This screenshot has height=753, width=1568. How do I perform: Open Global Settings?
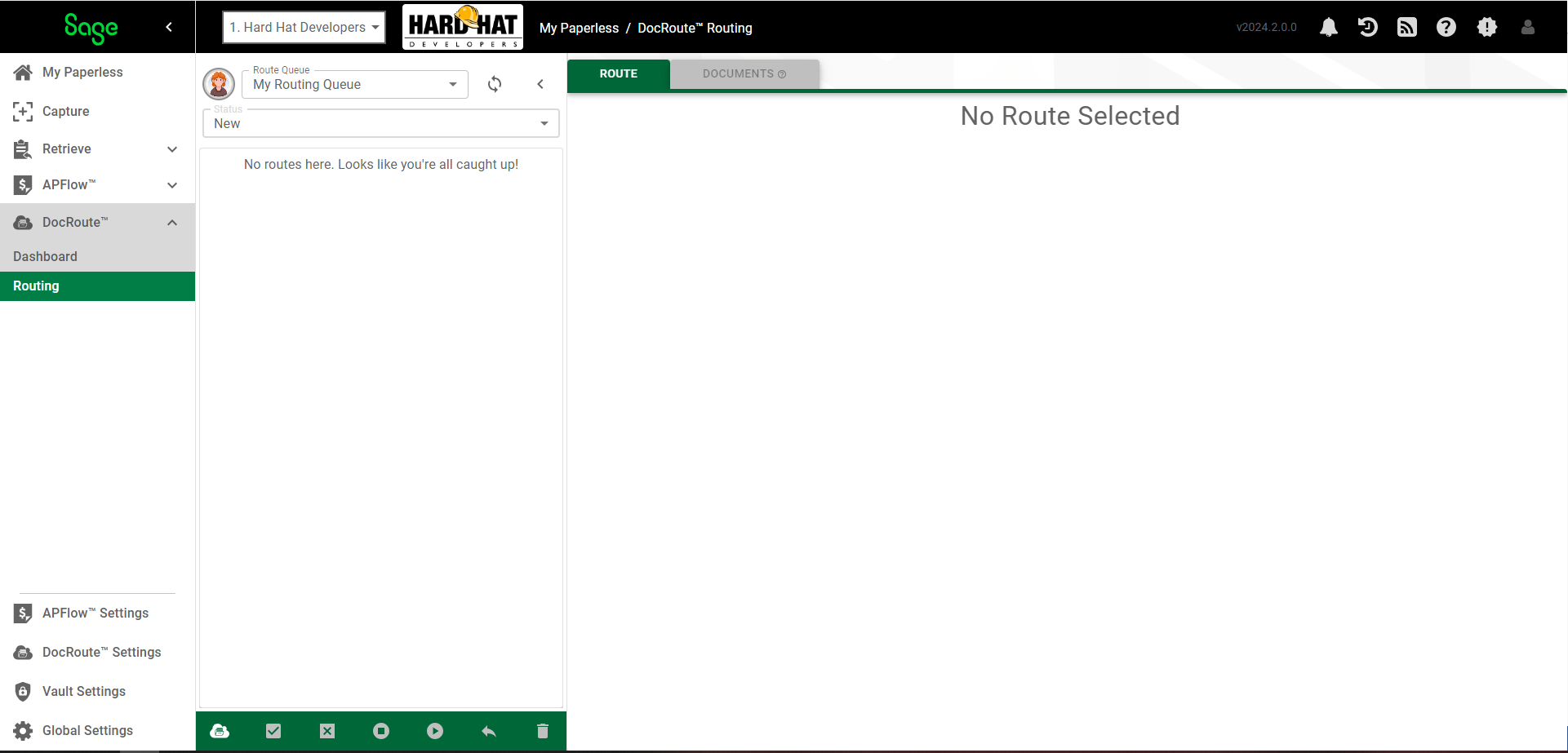tap(97, 730)
